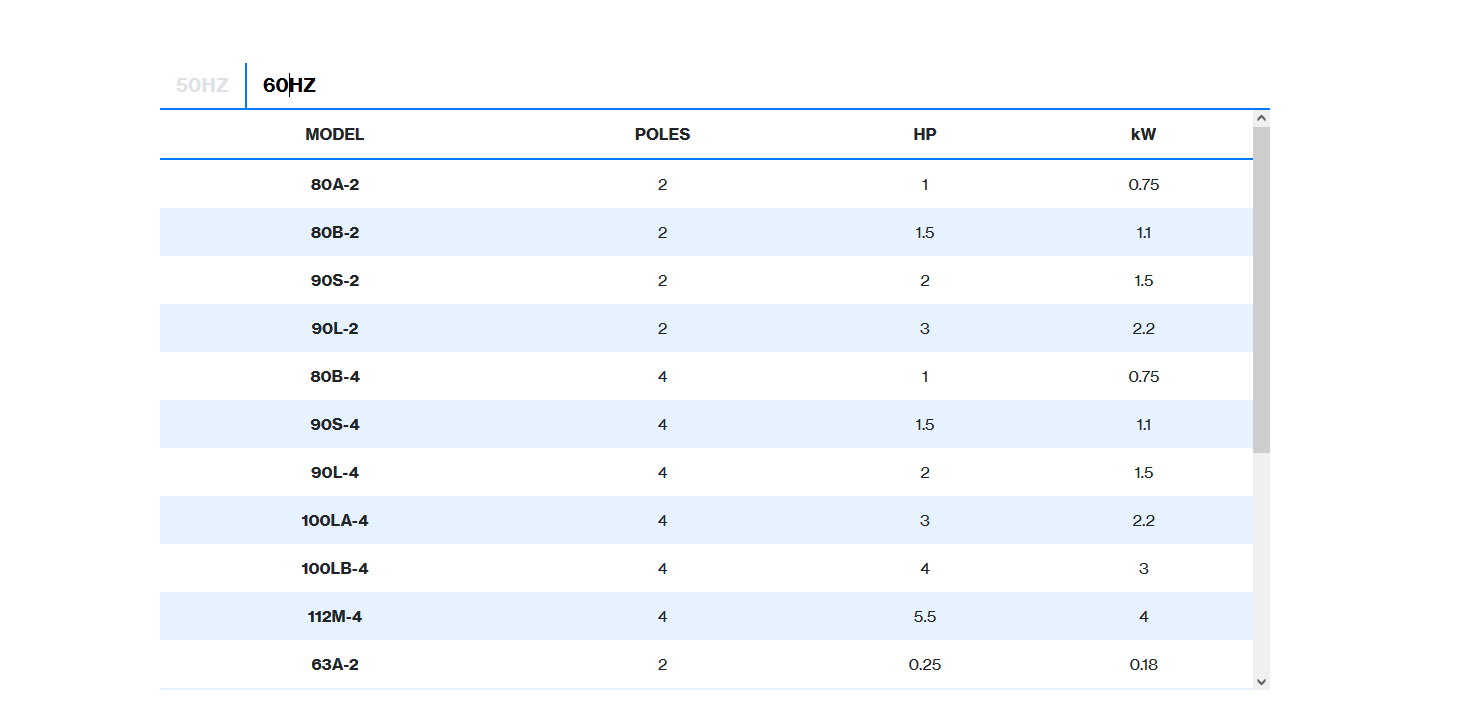Click the HP column header

925,134
